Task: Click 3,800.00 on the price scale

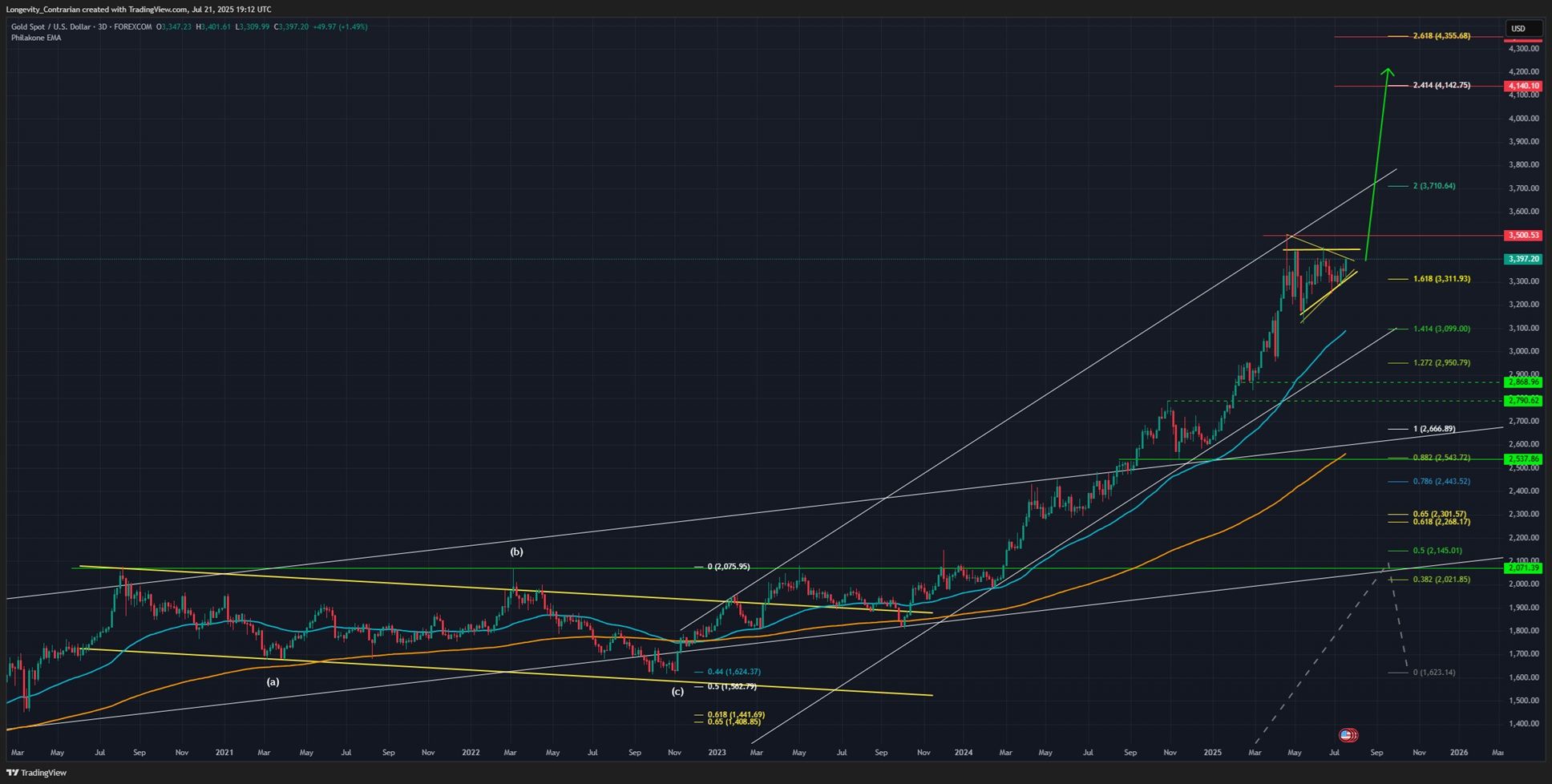Action: [x=1523, y=165]
